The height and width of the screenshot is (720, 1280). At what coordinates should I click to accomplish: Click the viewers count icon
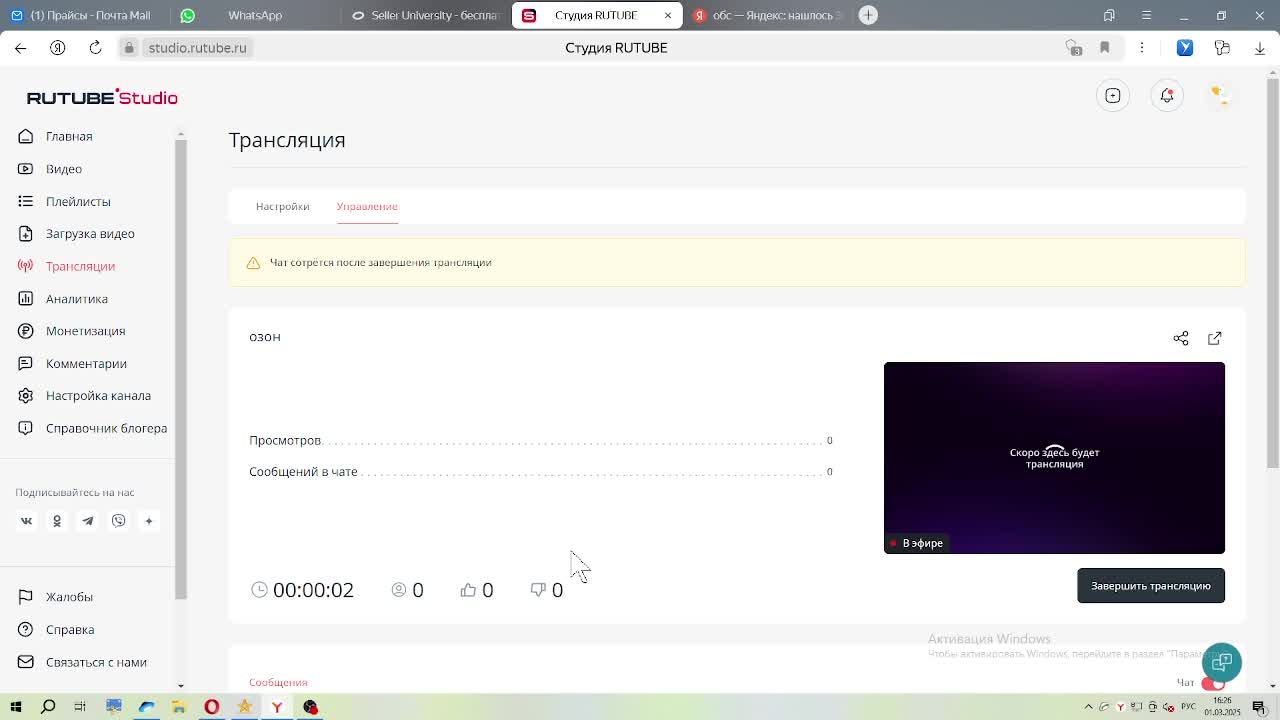point(399,590)
